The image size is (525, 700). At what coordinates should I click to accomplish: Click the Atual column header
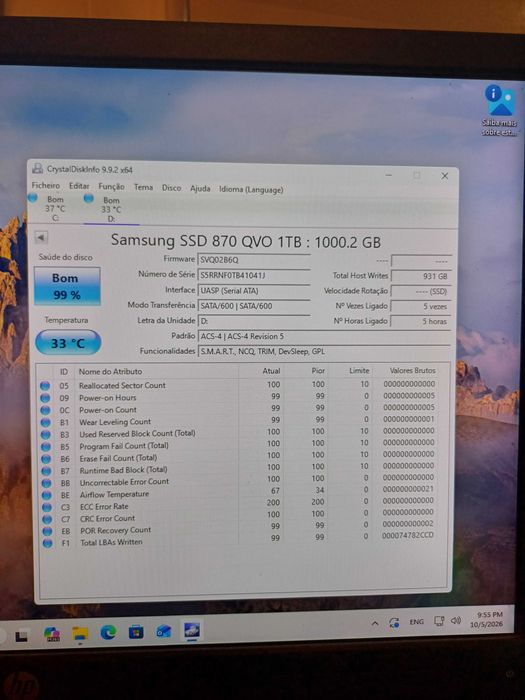271,371
